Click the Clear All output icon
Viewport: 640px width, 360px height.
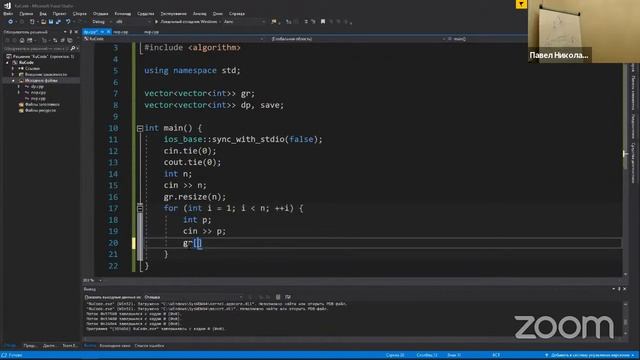click(278, 297)
